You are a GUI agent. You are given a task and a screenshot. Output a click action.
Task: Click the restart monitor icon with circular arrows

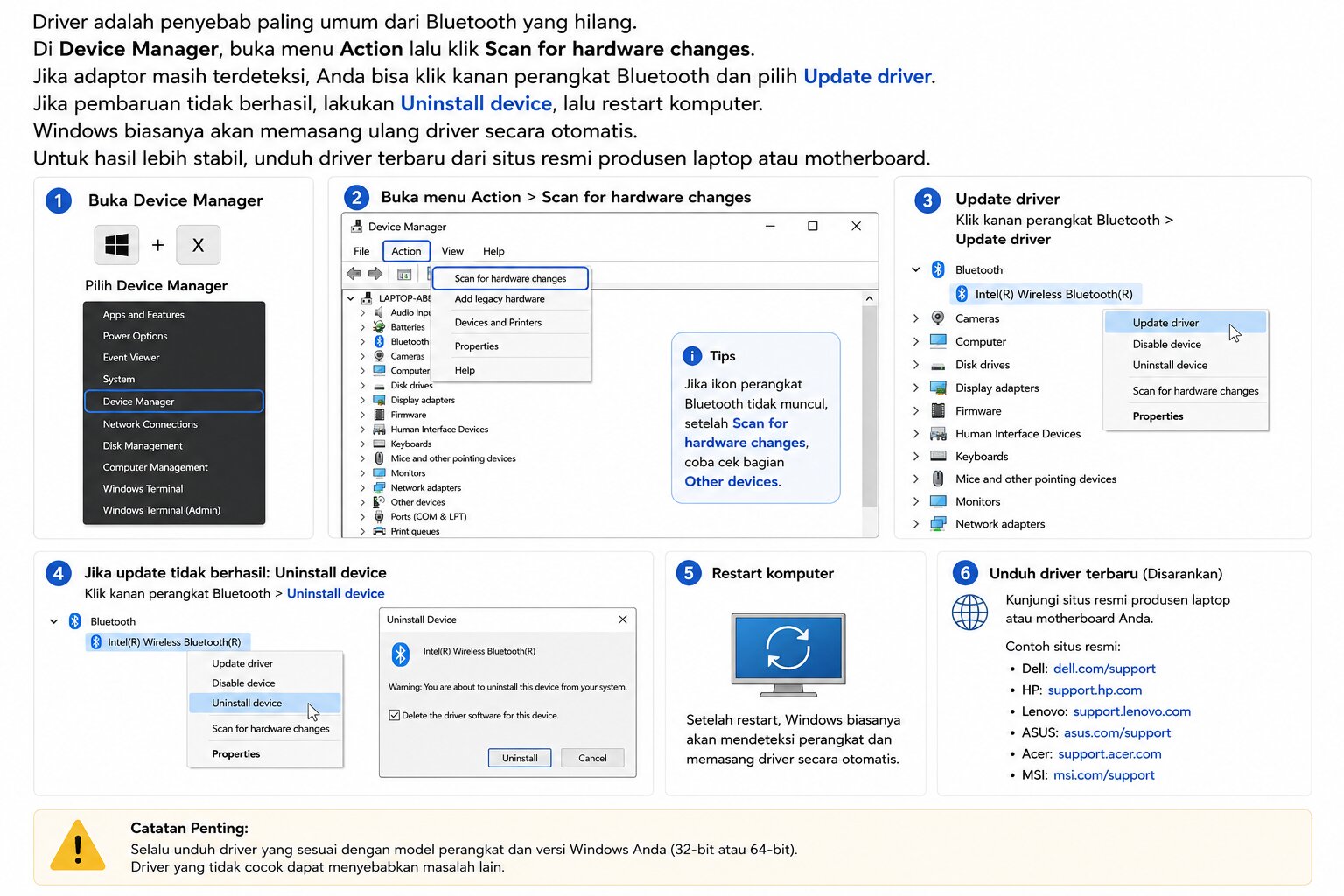pyautogui.click(x=788, y=654)
